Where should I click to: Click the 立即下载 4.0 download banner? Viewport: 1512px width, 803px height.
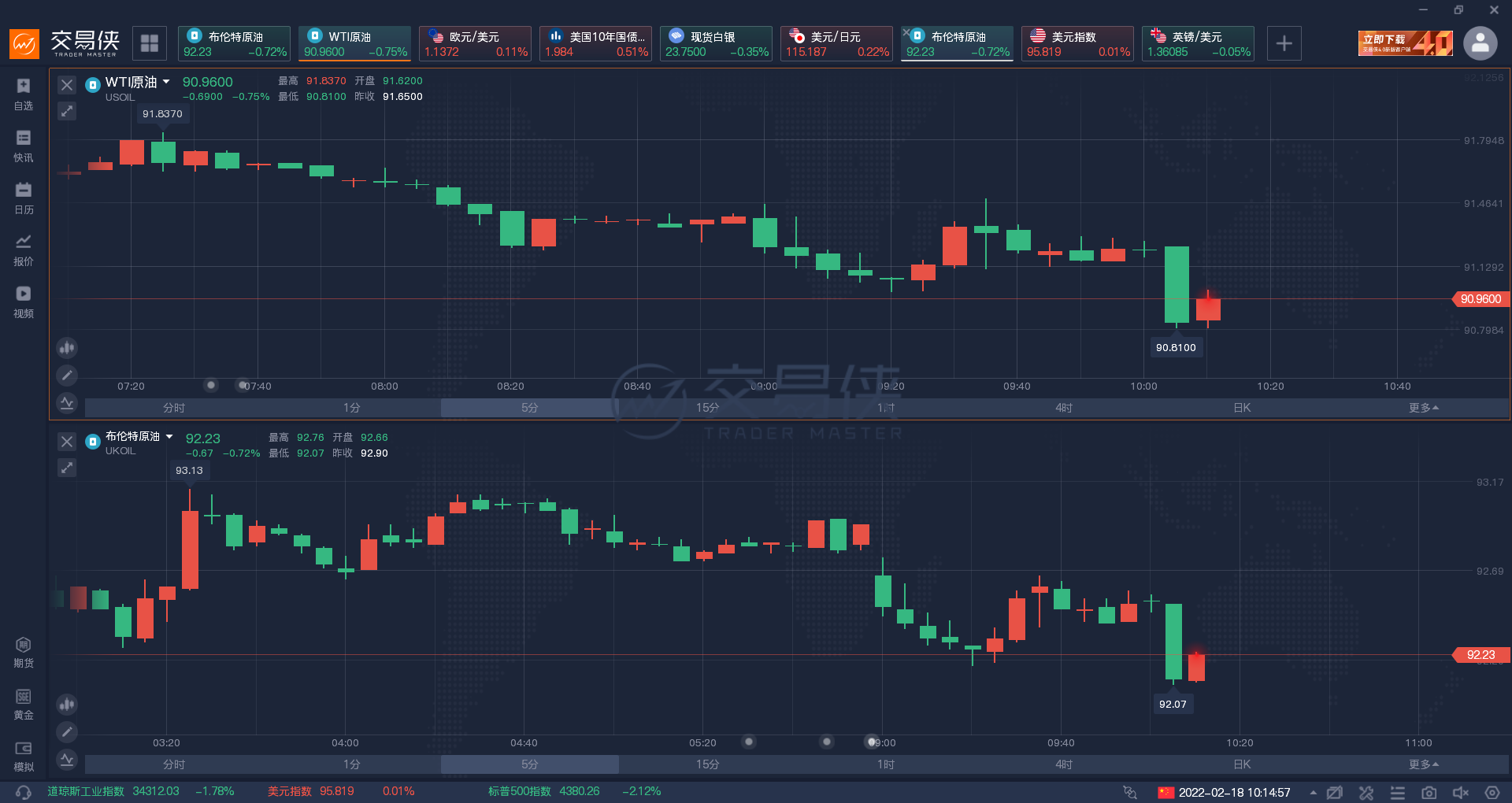1406,43
